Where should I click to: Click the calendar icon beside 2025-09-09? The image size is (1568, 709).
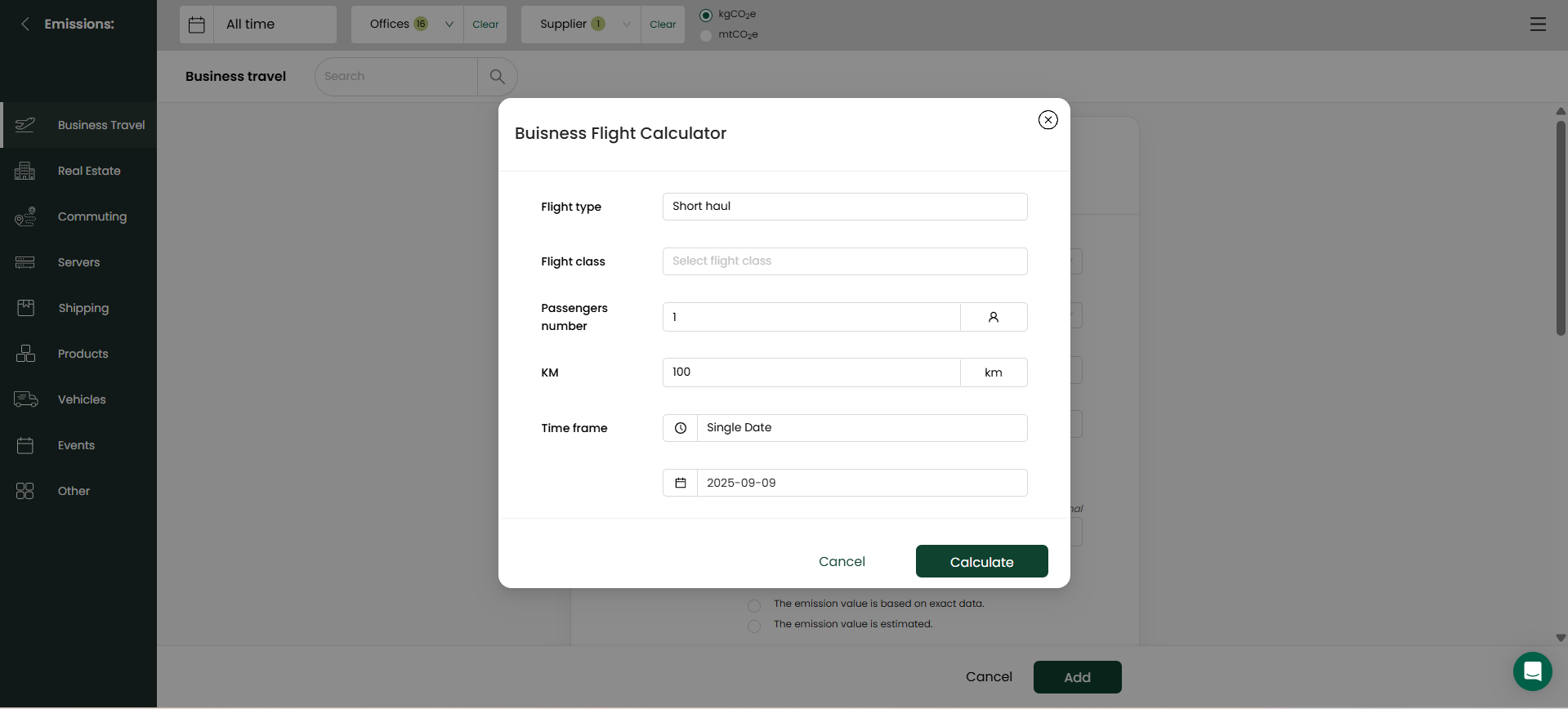coord(680,483)
